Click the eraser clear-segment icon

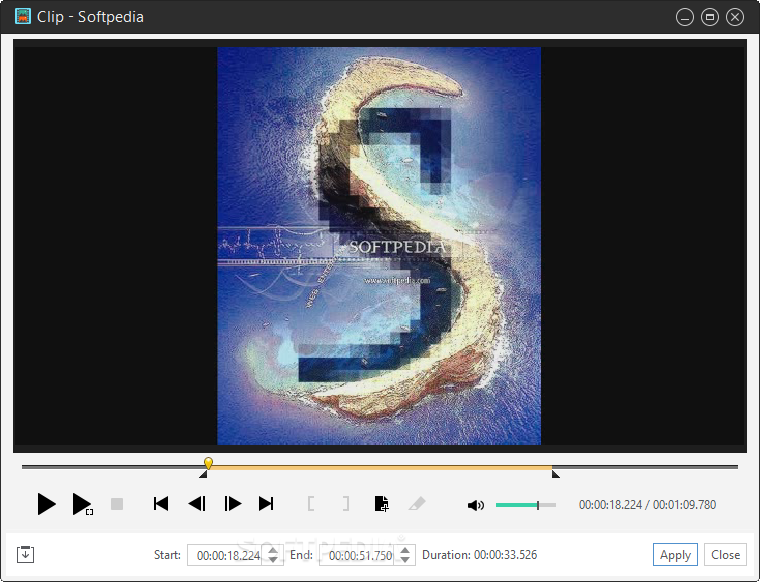tap(417, 504)
